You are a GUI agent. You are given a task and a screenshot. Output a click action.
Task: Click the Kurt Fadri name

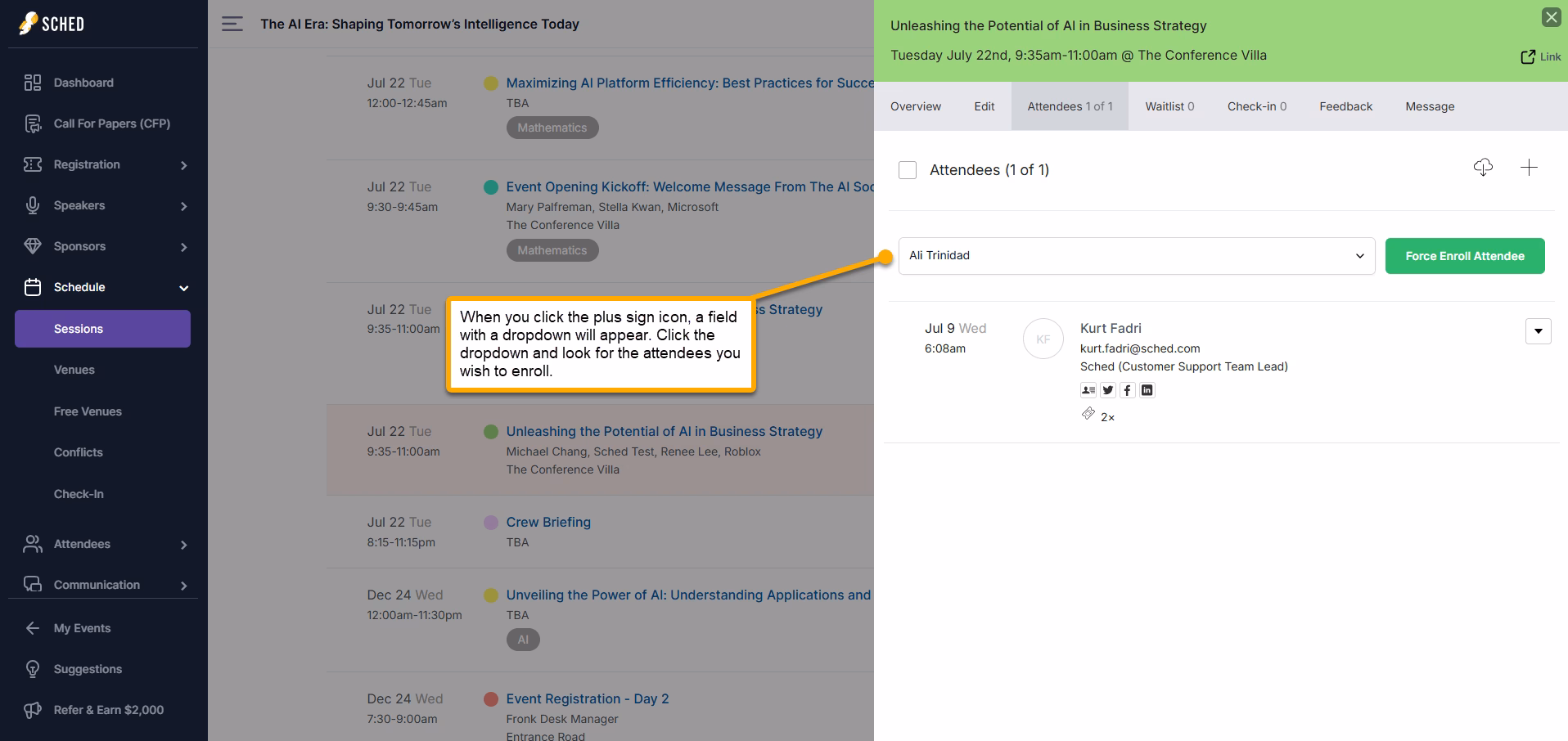tap(1111, 328)
